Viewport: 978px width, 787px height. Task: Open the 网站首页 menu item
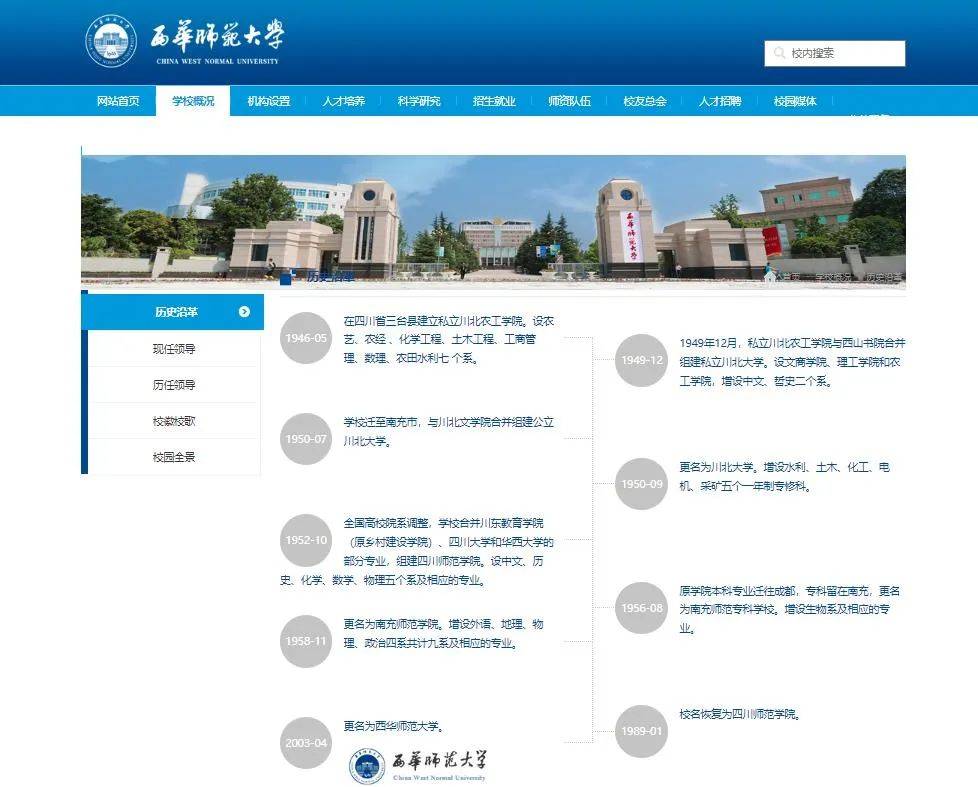[118, 101]
